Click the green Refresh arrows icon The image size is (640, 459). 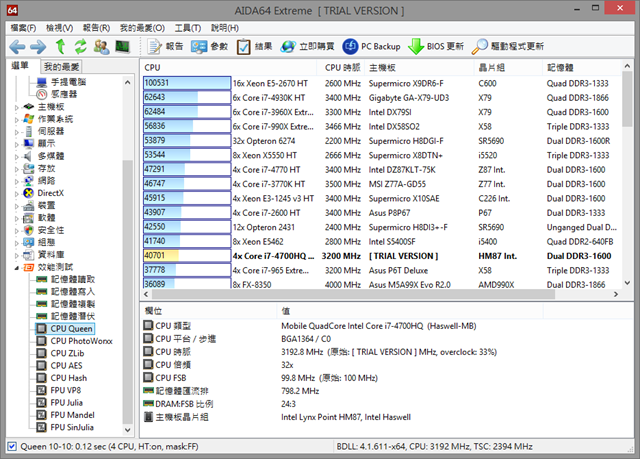click(x=80, y=47)
